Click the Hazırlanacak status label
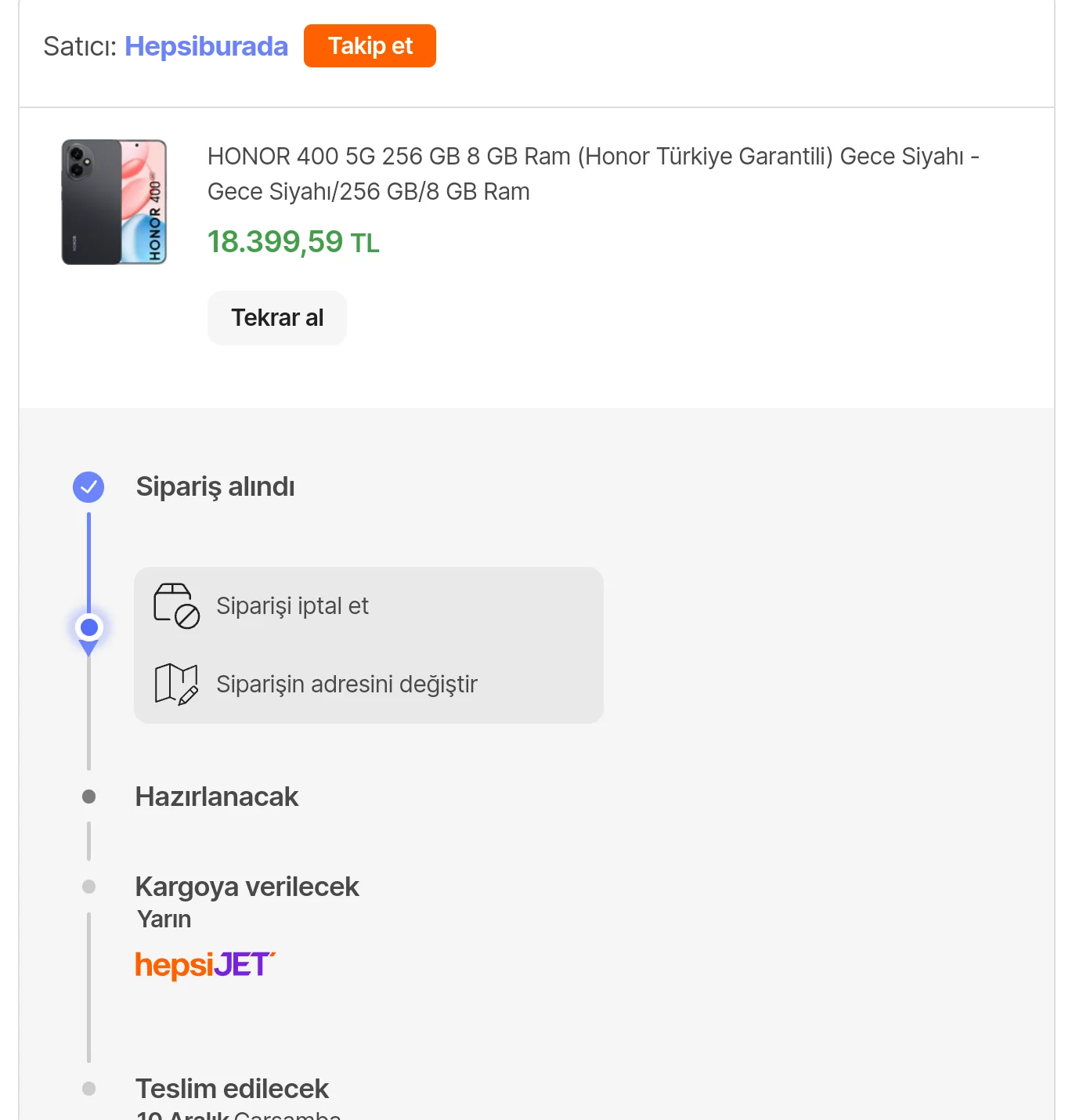 [x=217, y=797]
